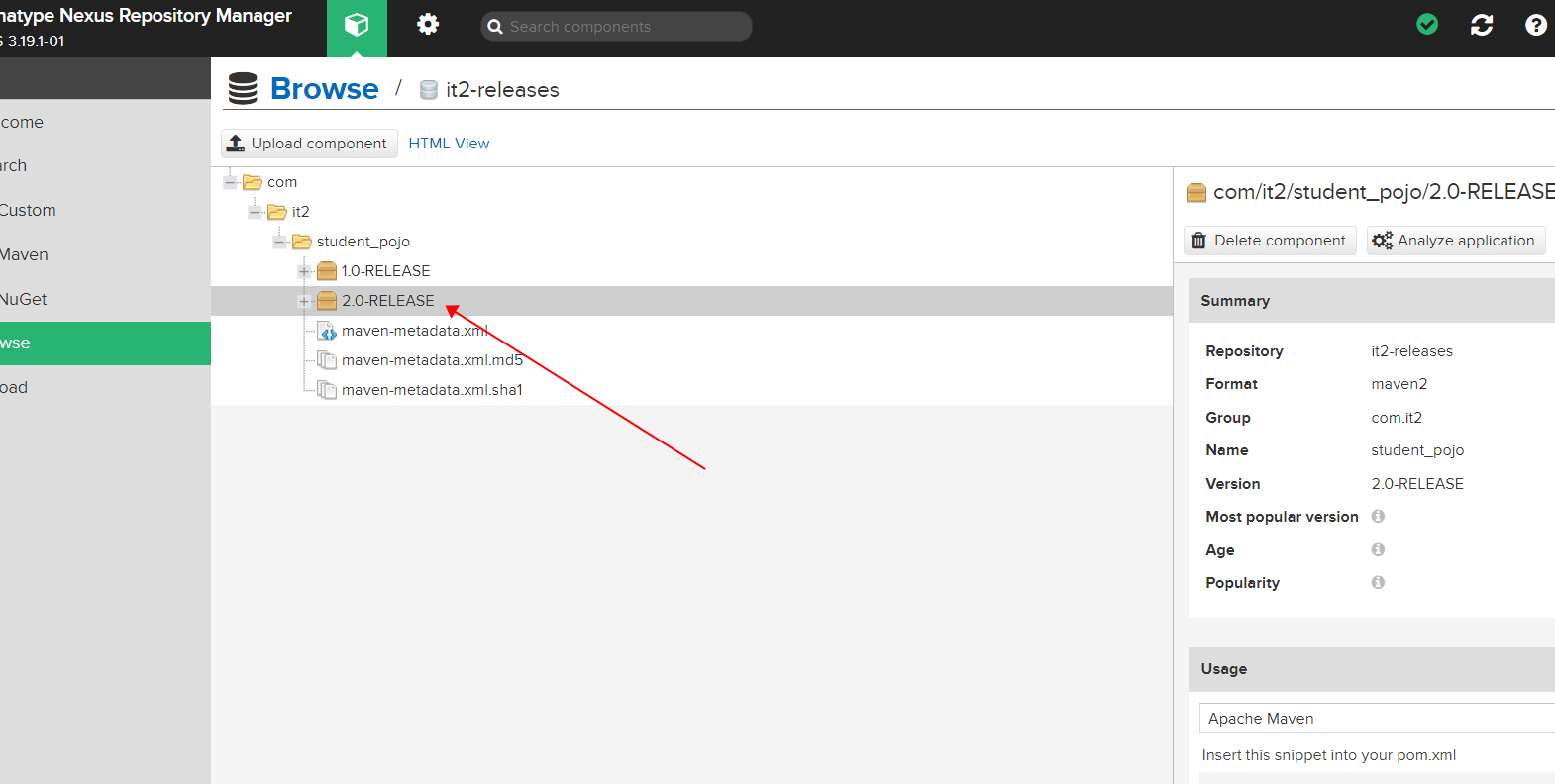Click 'Insert this snippet into your pom.xml' text

point(1328,755)
